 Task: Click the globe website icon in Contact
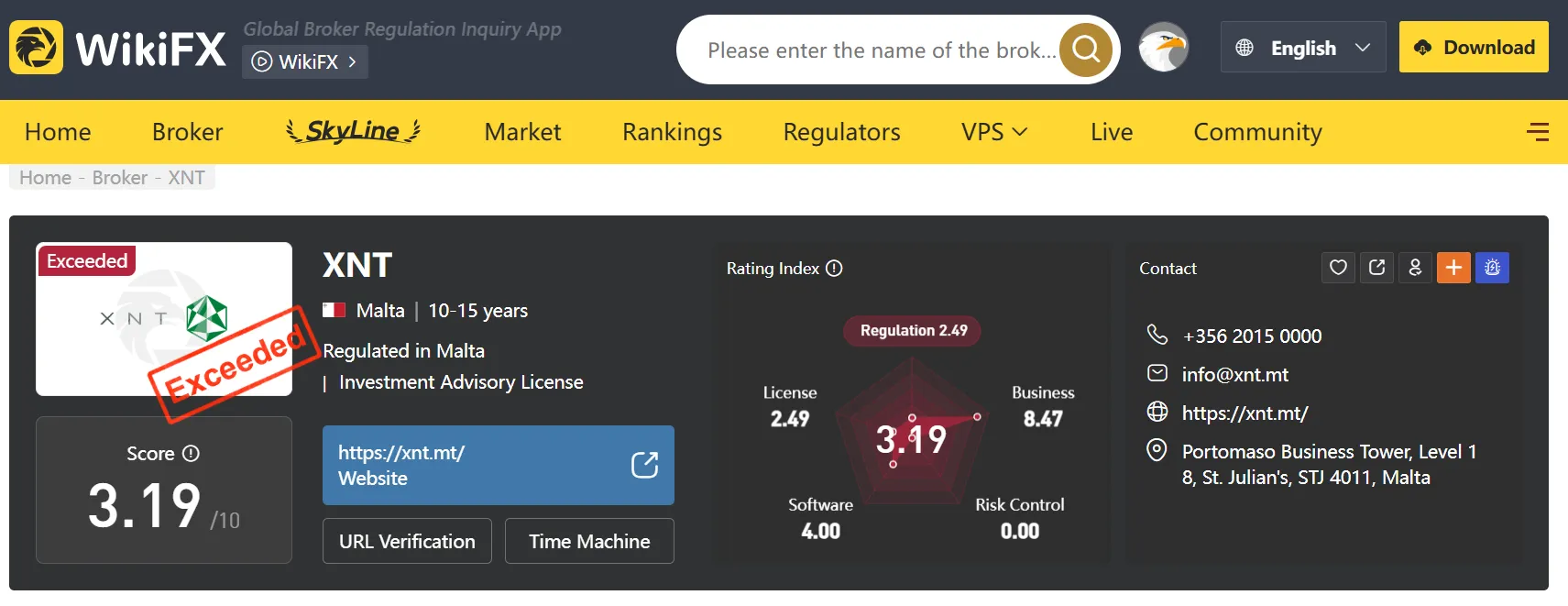[x=1157, y=412]
